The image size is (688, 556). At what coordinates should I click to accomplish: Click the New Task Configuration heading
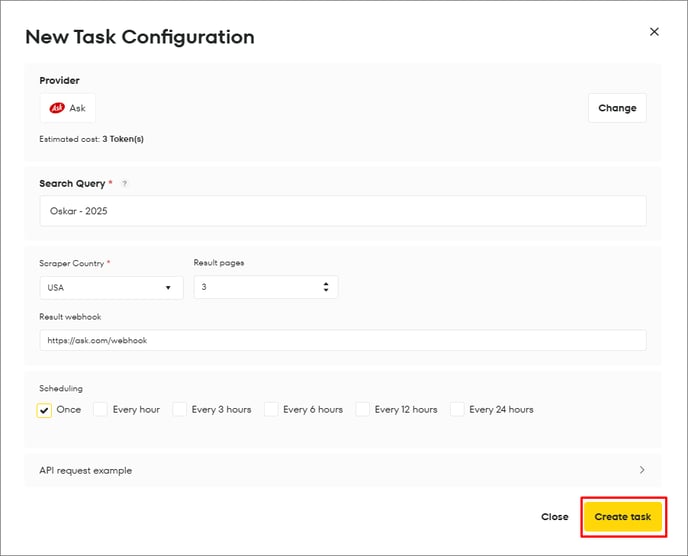[140, 37]
